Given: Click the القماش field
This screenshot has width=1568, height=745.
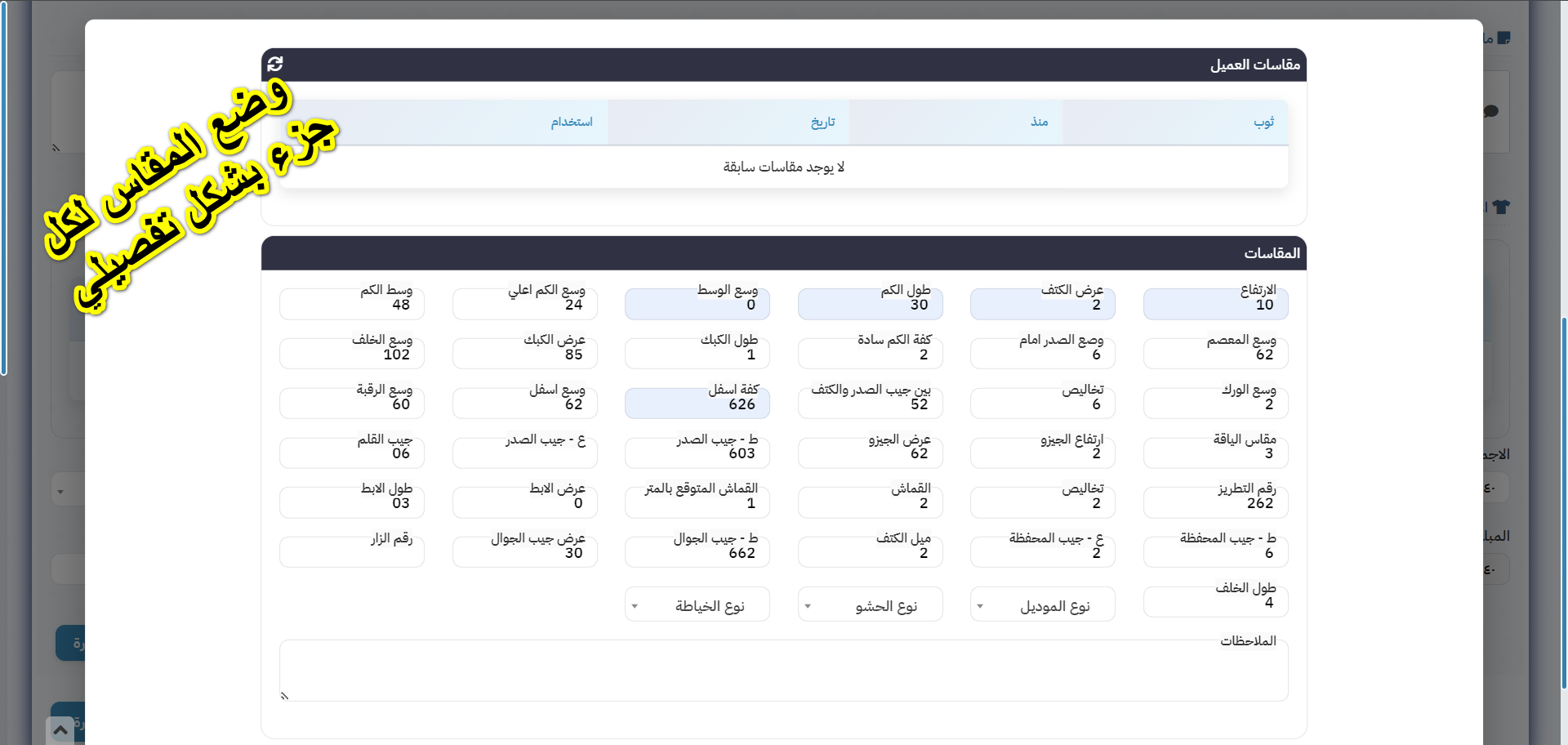Looking at the screenshot, I should pos(871,503).
